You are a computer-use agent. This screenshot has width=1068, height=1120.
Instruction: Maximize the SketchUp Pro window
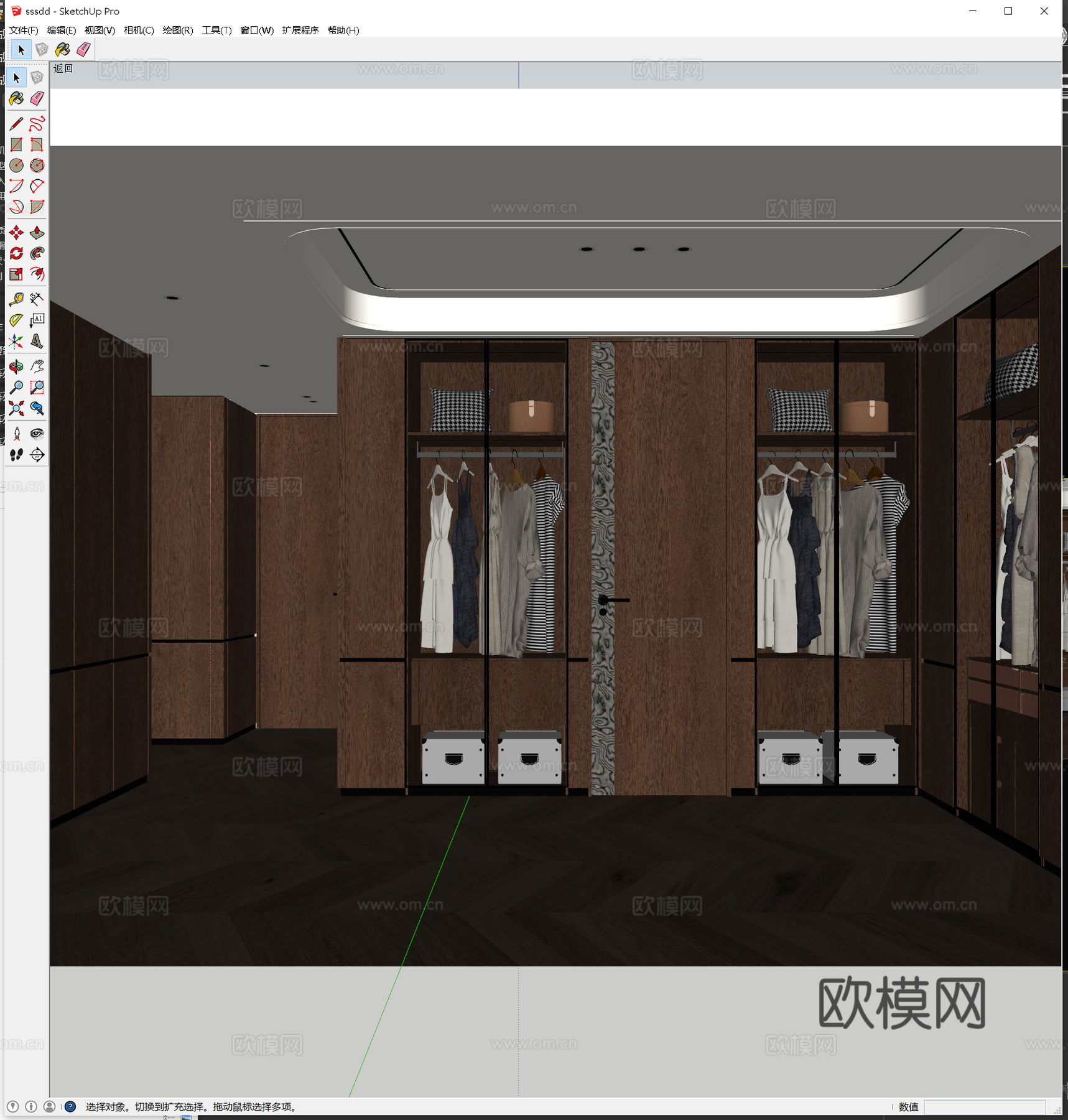[1008, 11]
